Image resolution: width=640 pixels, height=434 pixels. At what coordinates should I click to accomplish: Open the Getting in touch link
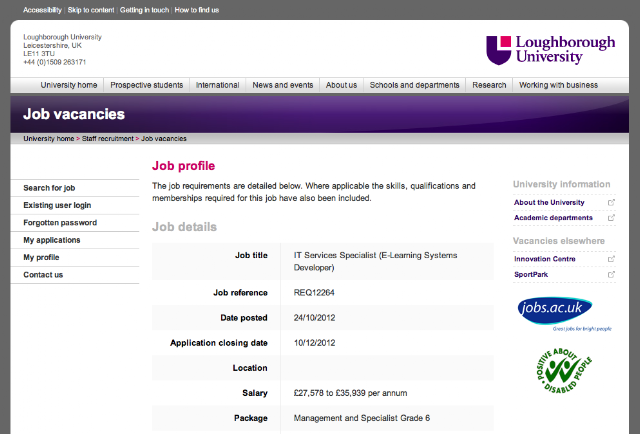tap(144, 10)
